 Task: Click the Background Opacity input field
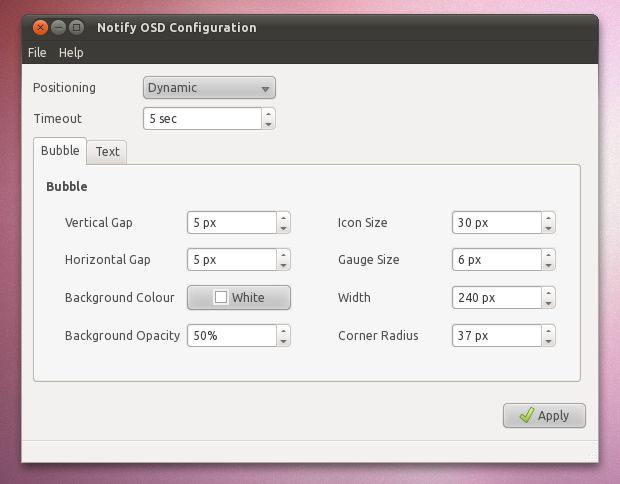[232, 336]
